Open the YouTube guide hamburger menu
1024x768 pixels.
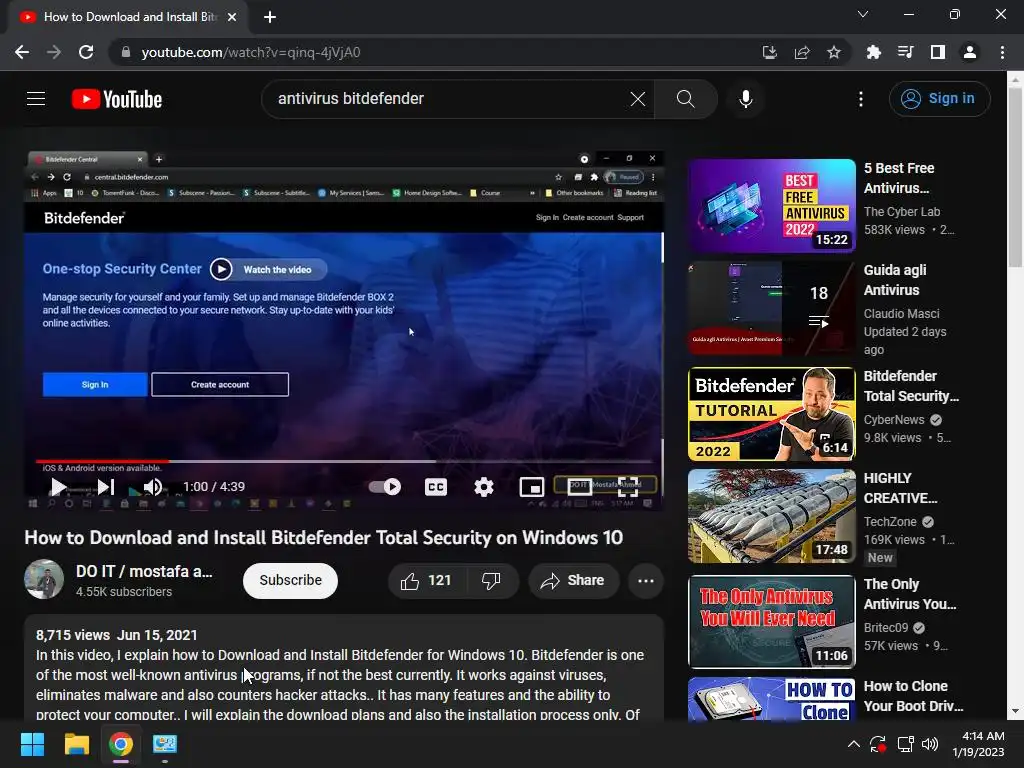click(36, 99)
